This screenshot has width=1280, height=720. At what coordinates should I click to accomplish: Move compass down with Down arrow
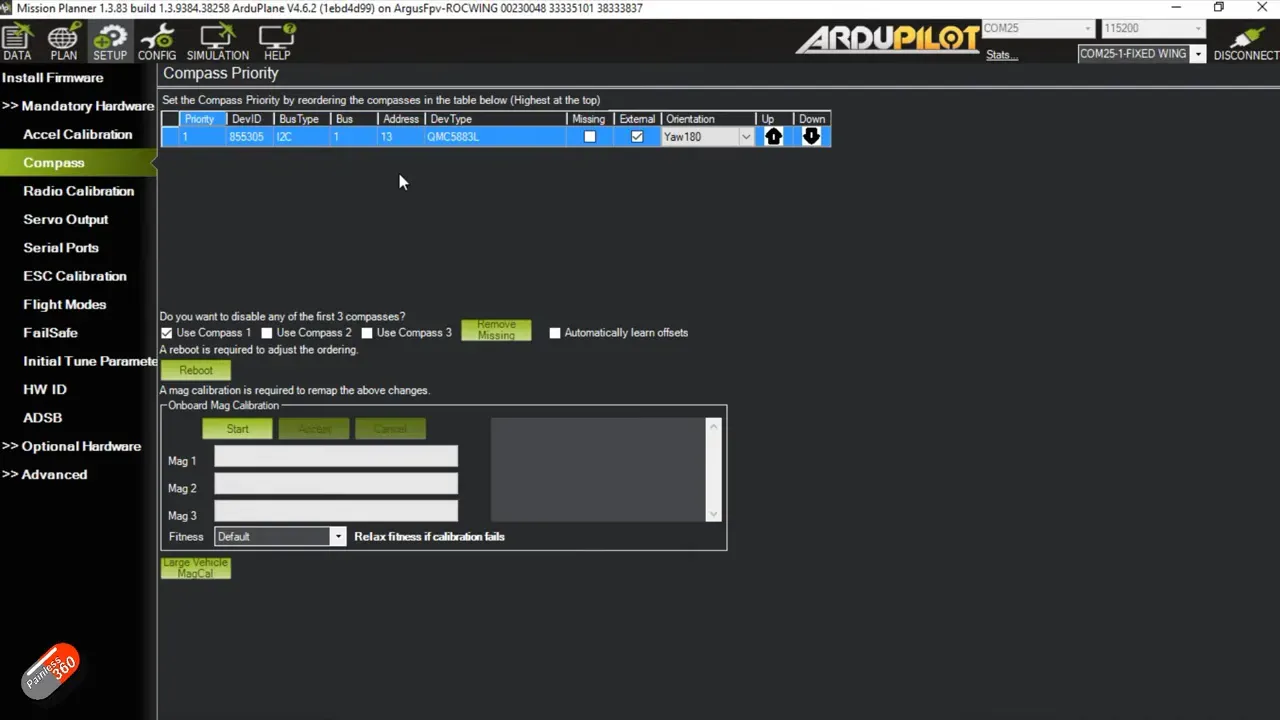click(811, 137)
